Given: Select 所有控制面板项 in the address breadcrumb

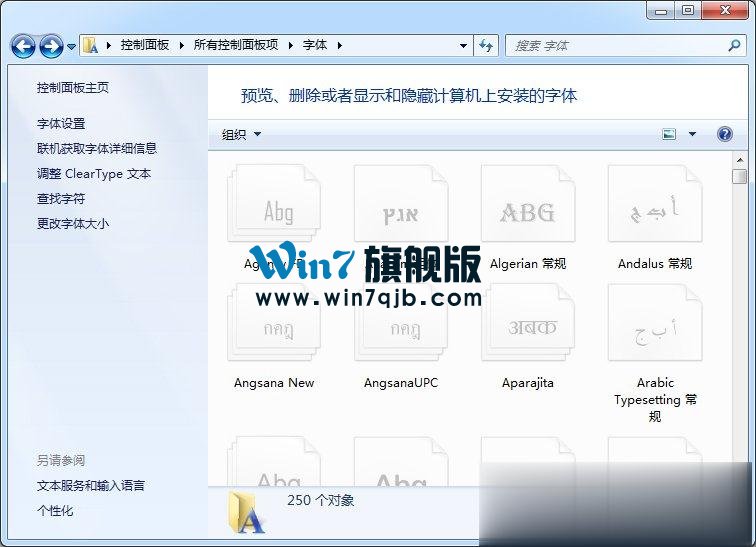Looking at the screenshot, I should pos(236,45).
